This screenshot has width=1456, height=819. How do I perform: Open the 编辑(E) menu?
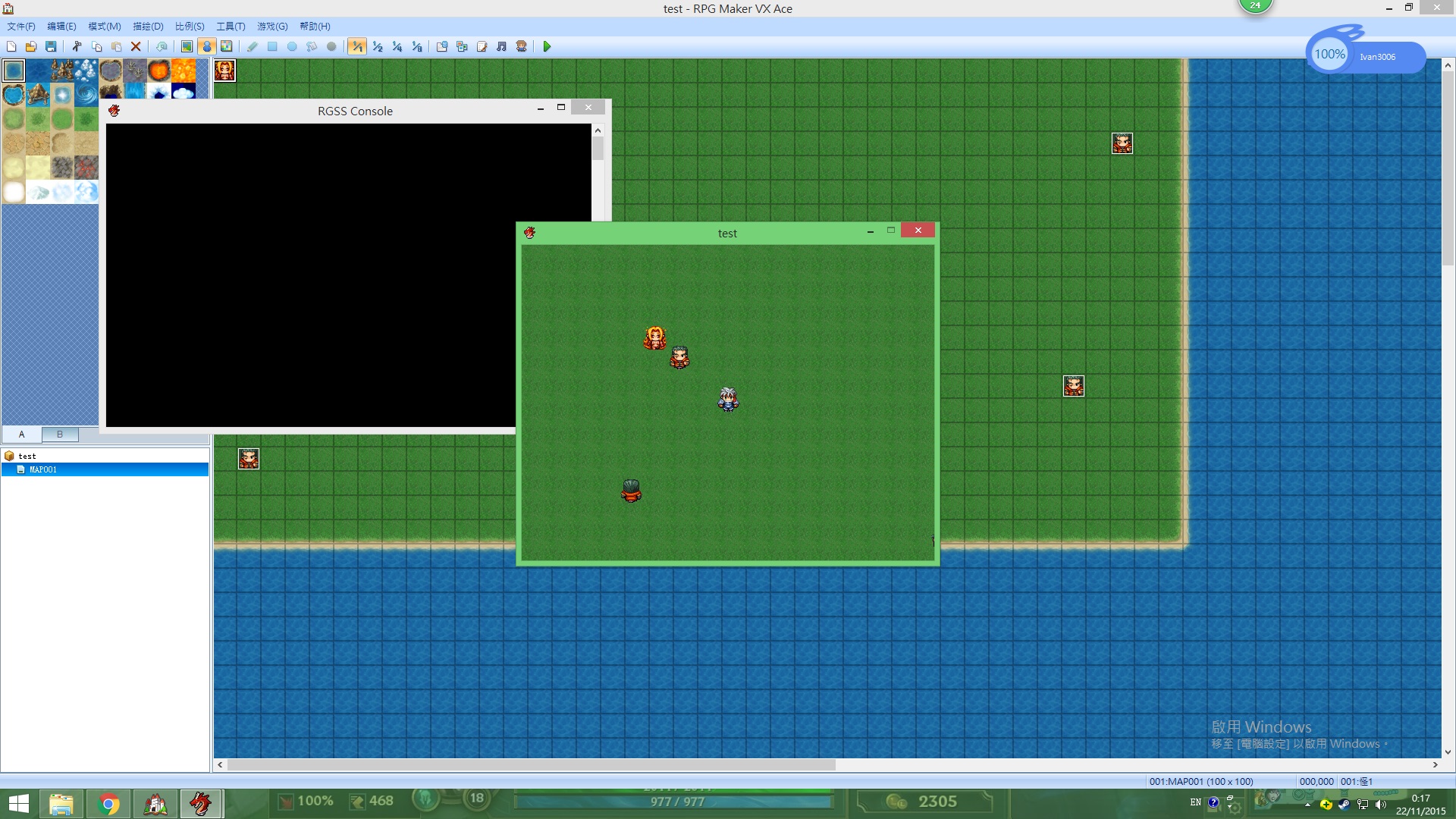tap(61, 27)
